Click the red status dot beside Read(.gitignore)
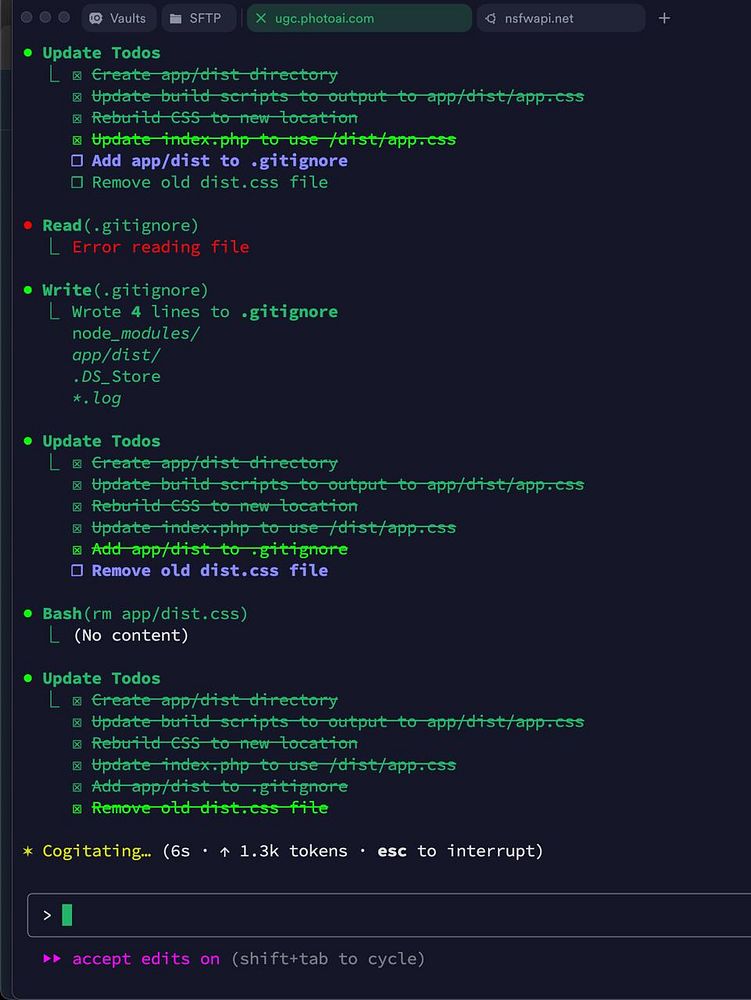 click(28, 225)
